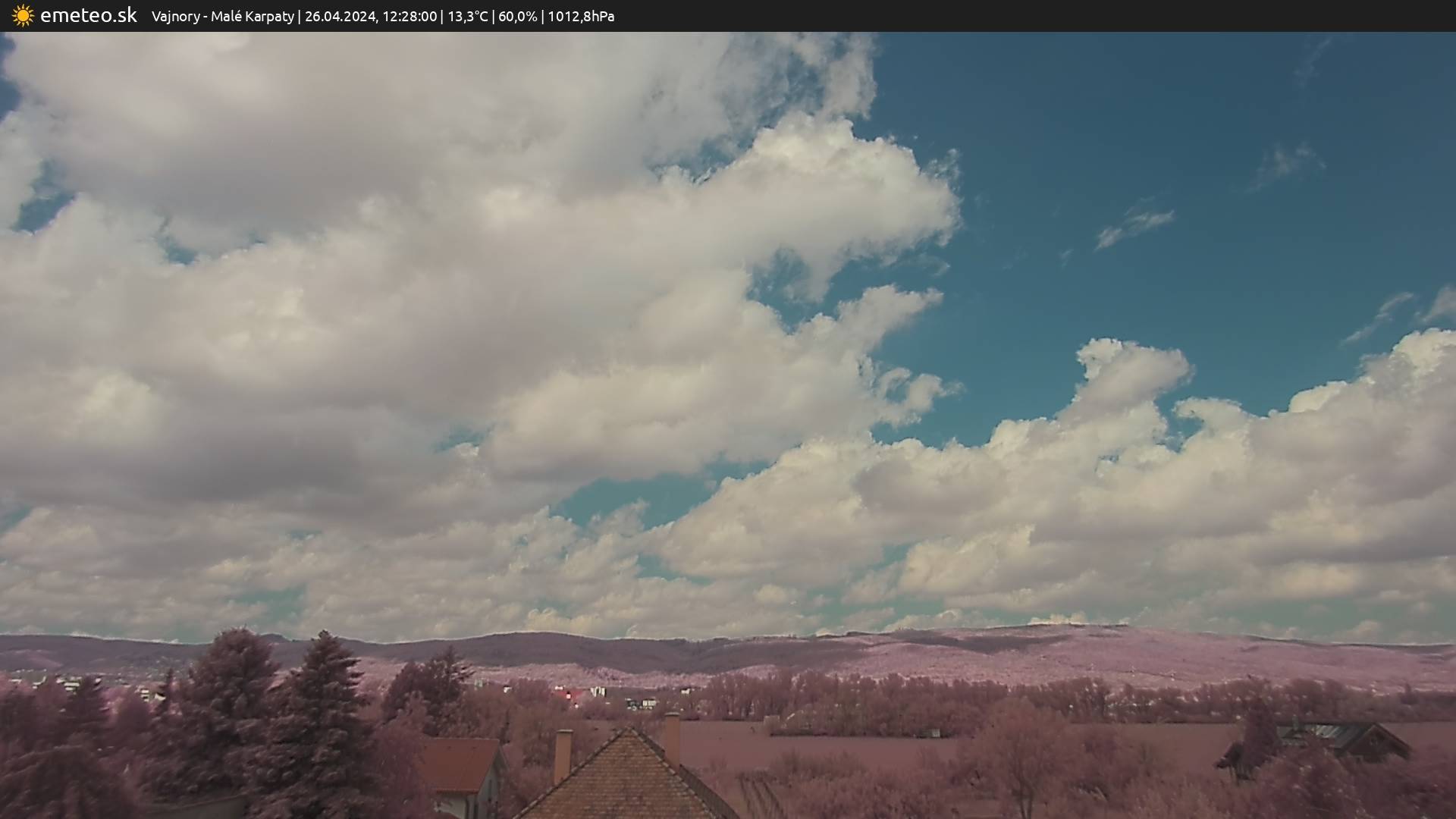Click the emeteo.sk site name
Viewport: 1456px width, 819px height.
[x=89, y=15]
